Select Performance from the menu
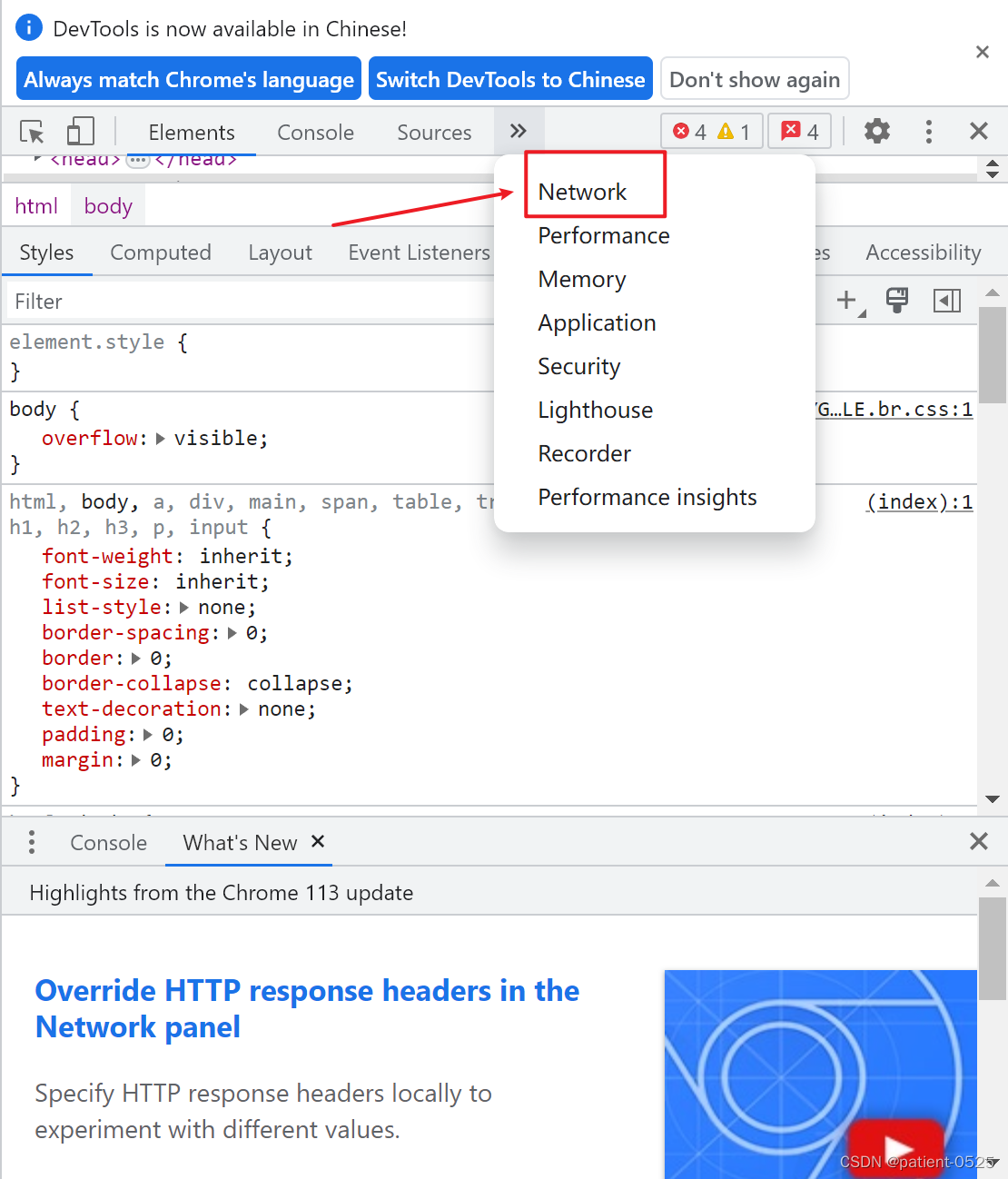The image size is (1008, 1179). coord(603,235)
